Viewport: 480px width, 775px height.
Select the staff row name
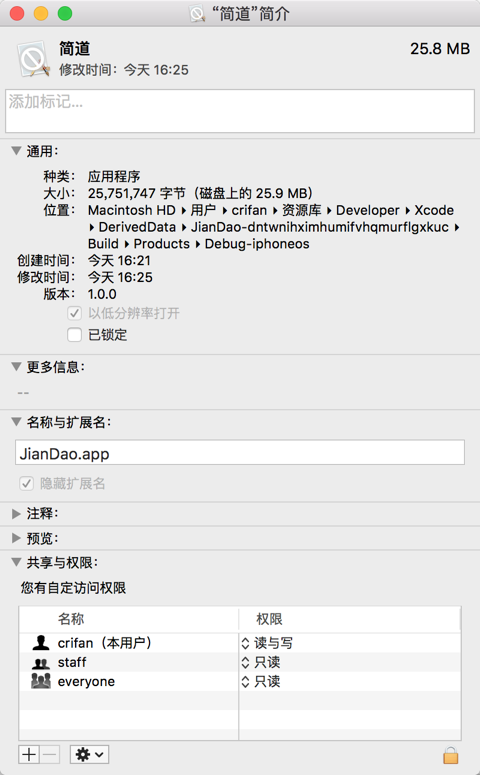(x=72, y=662)
